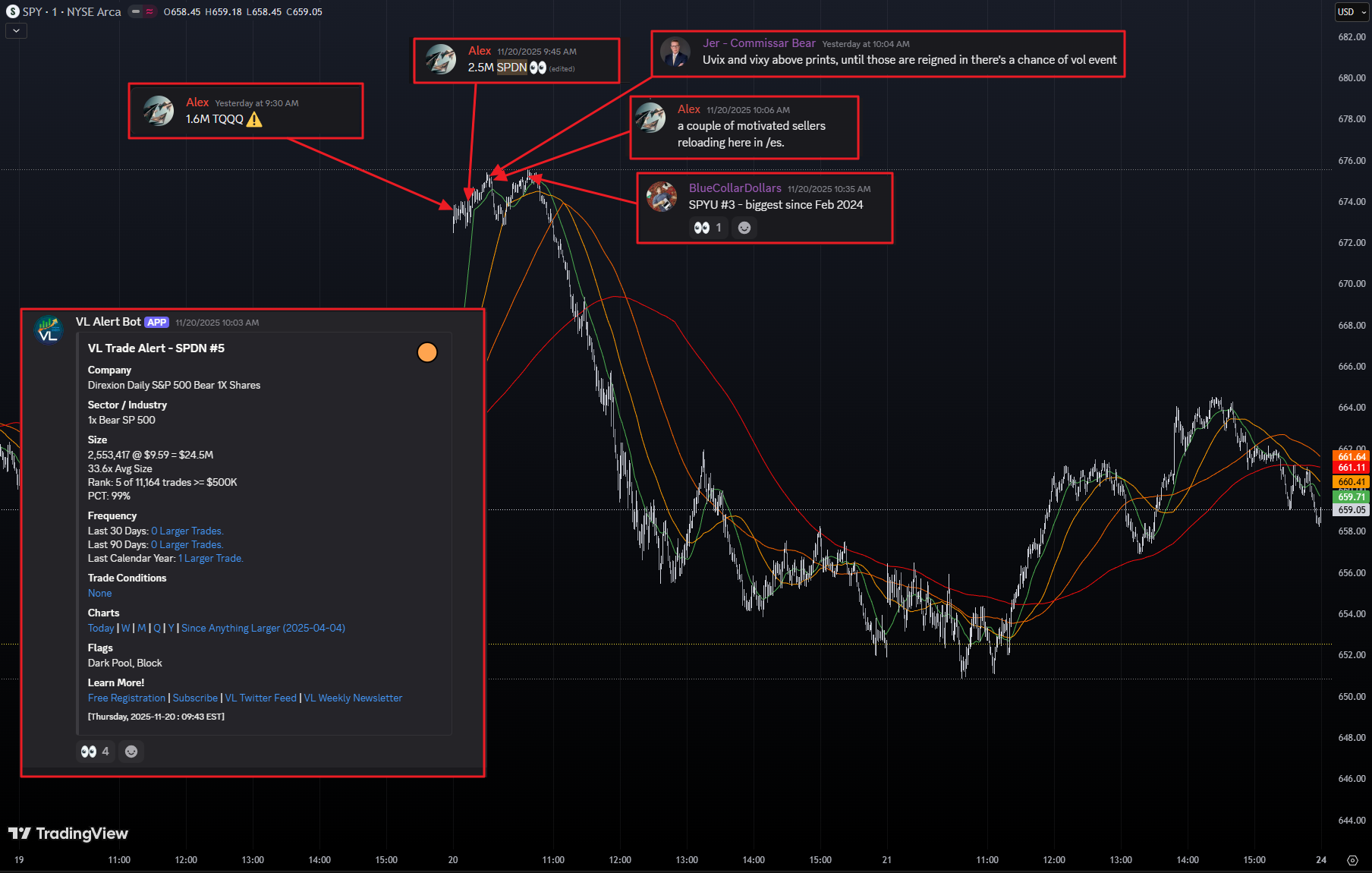Toggle eyes reaction with count 1 on SPYU message
The height and width of the screenshot is (873, 1372).
click(708, 228)
